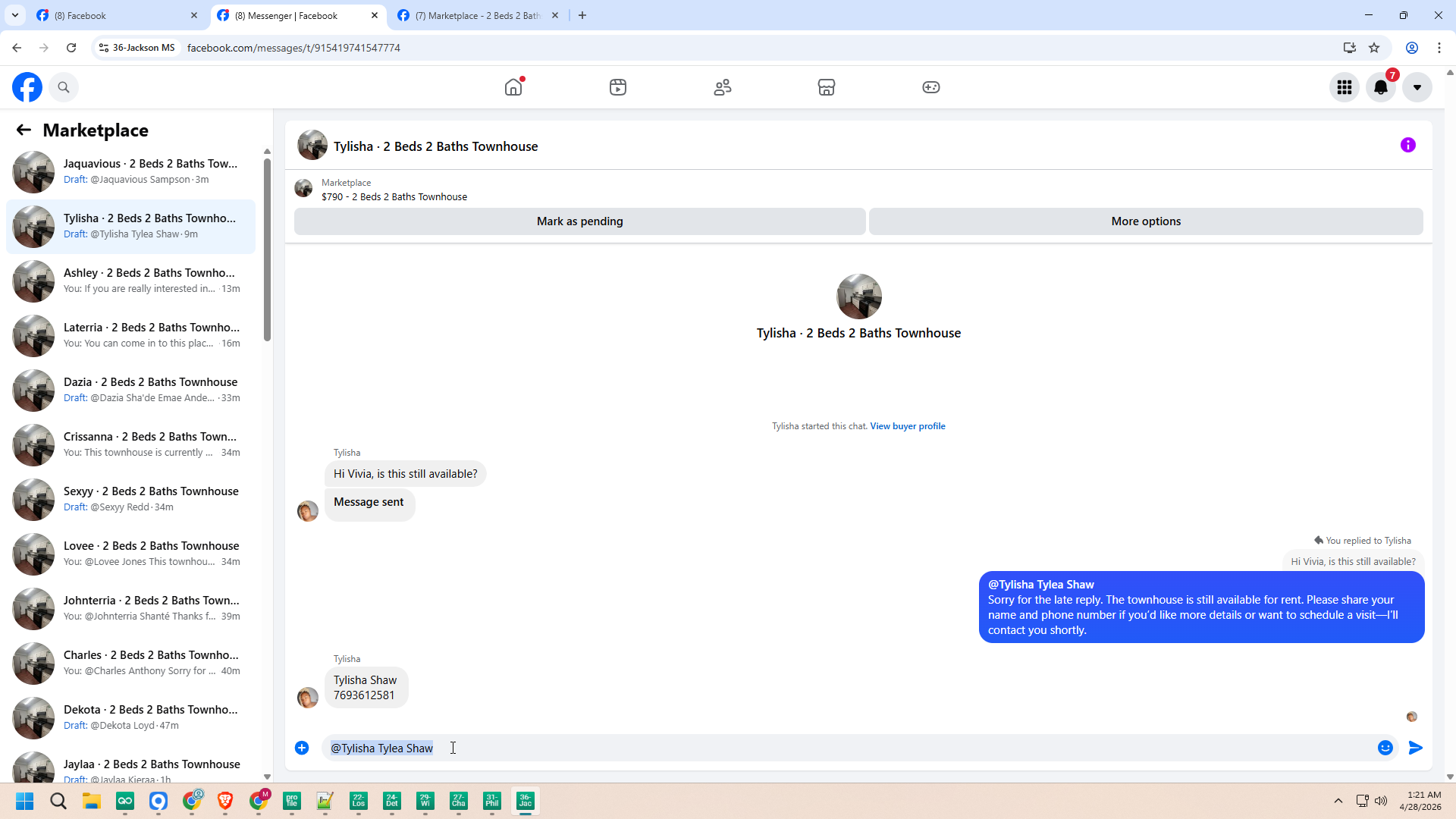Click Tylisha's avatar beside phone number message
Viewport: 1456px width, 819px height.
pyautogui.click(x=308, y=698)
